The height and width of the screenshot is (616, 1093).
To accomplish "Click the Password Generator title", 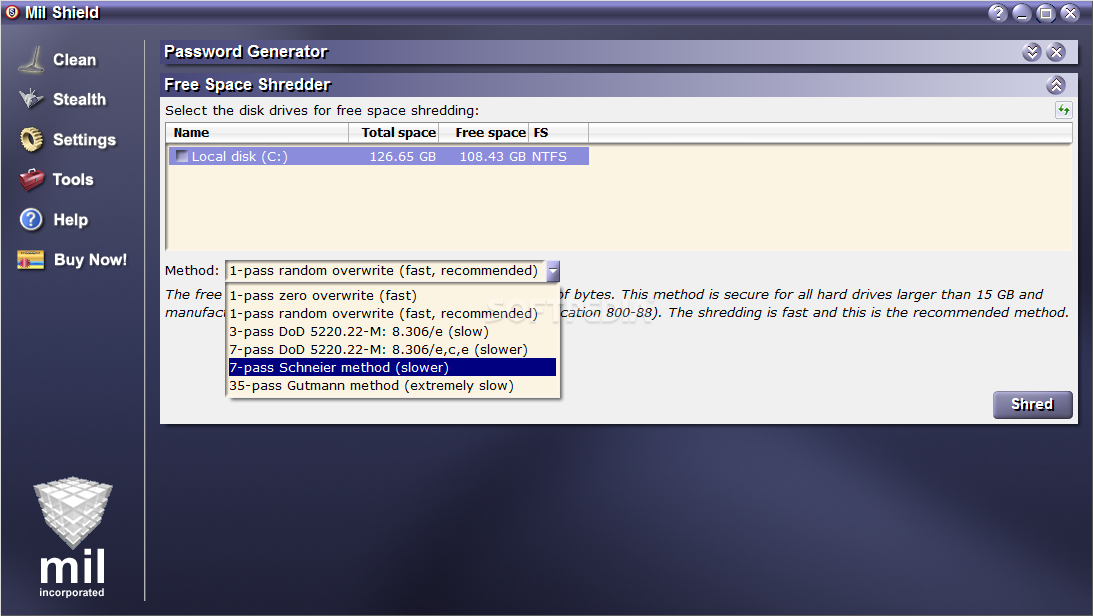I will pyautogui.click(x=245, y=52).
